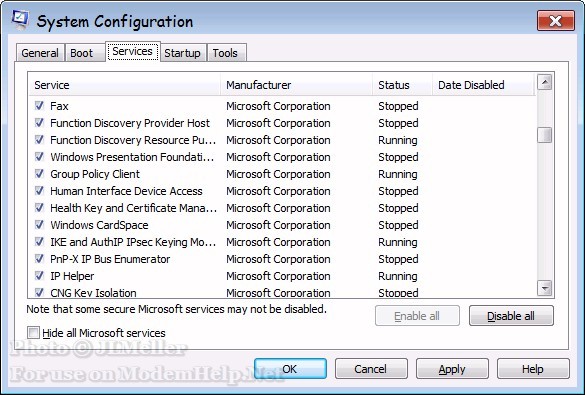Image resolution: width=585 pixels, height=395 pixels.
Task: Open Help with the Help button
Action: coord(533,369)
